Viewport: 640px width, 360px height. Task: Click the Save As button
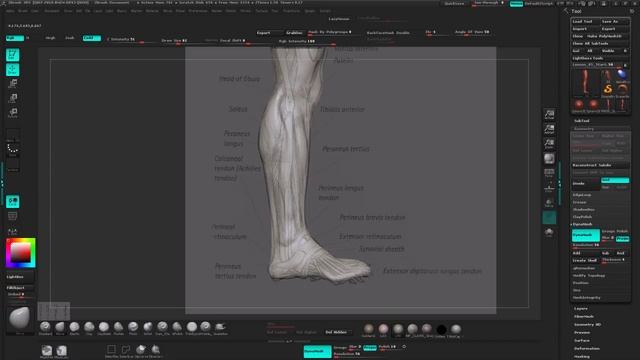[615, 22]
